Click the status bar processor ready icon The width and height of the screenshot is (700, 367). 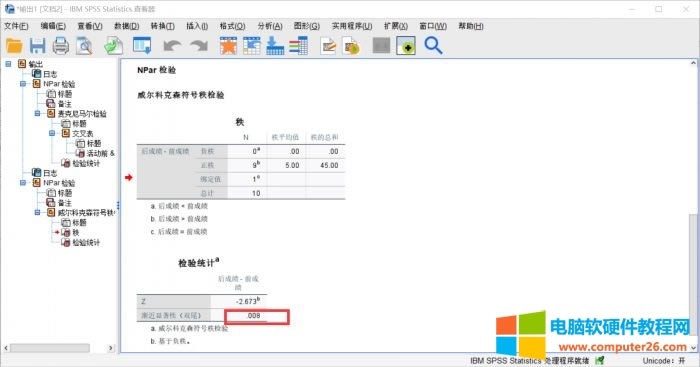(600, 360)
